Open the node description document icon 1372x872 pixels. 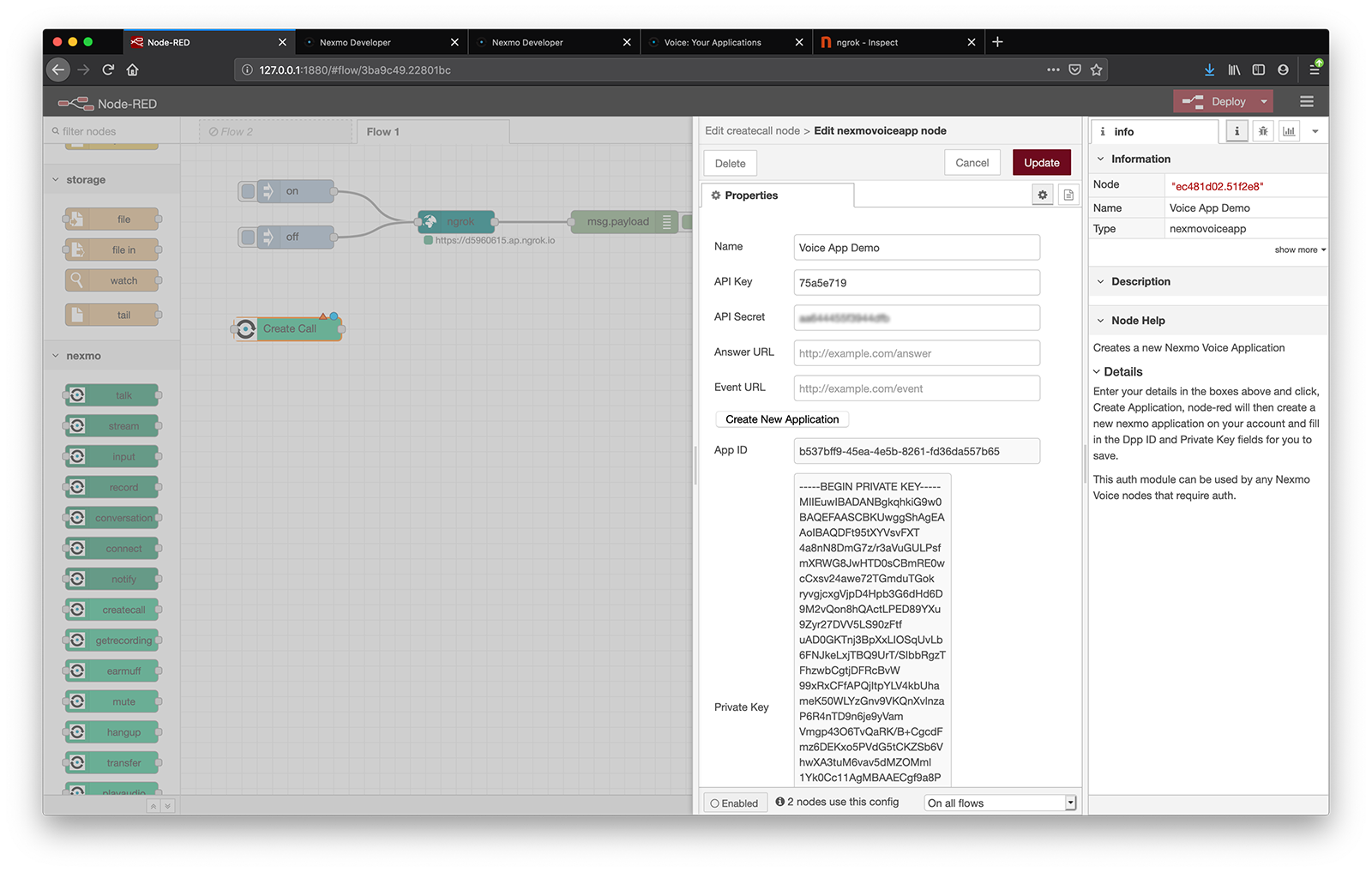pos(1068,195)
